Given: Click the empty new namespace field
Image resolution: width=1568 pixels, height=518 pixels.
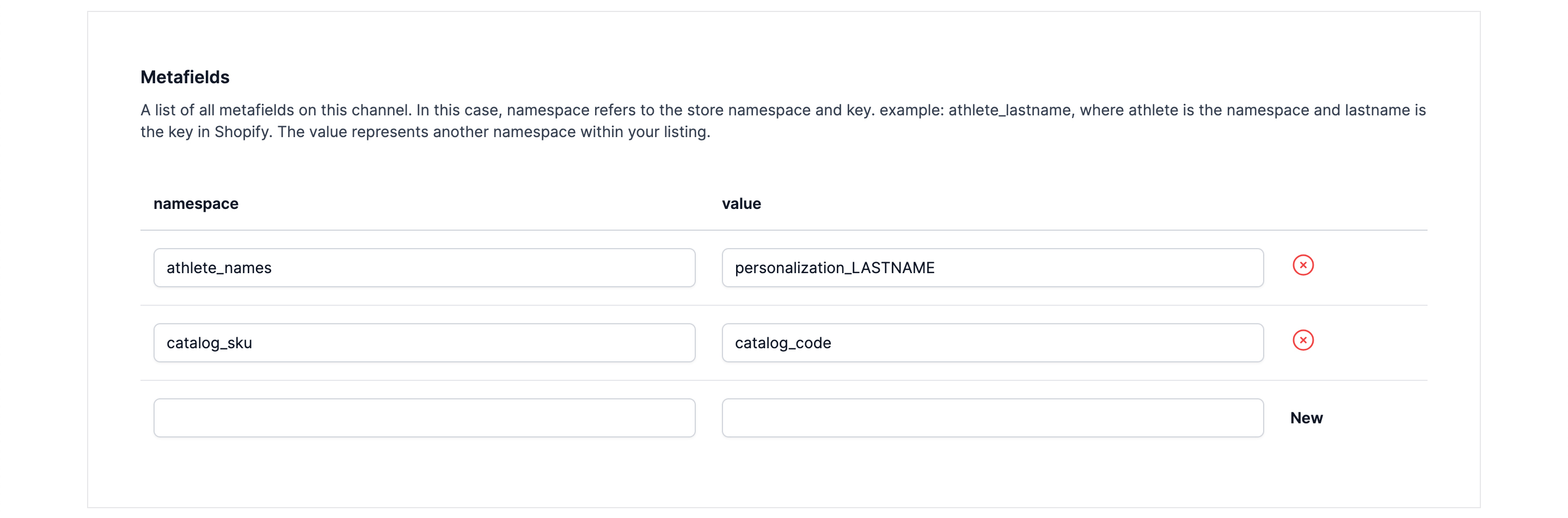Looking at the screenshot, I should [424, 418].
